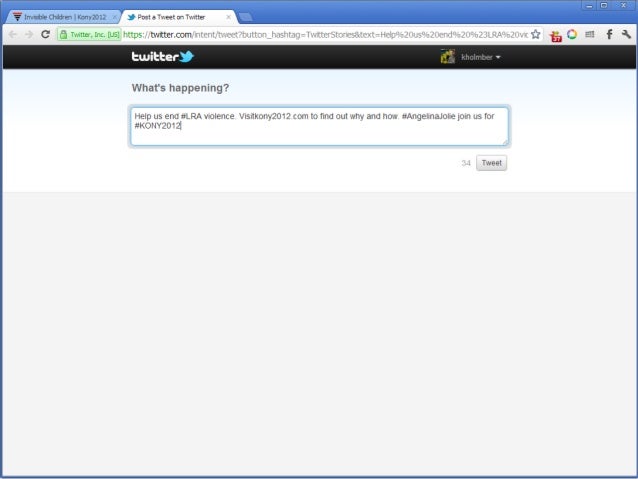Click the remaining character count 34

point(466,163)
